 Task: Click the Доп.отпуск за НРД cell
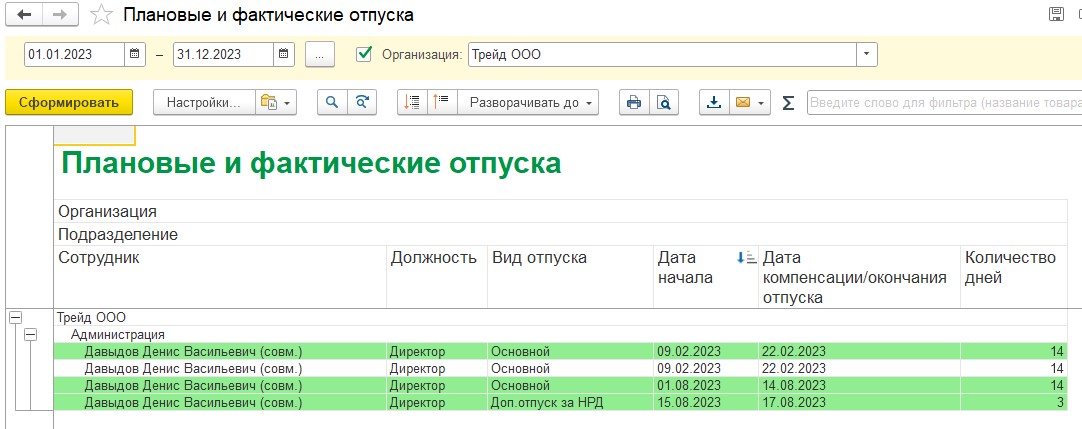570,402
